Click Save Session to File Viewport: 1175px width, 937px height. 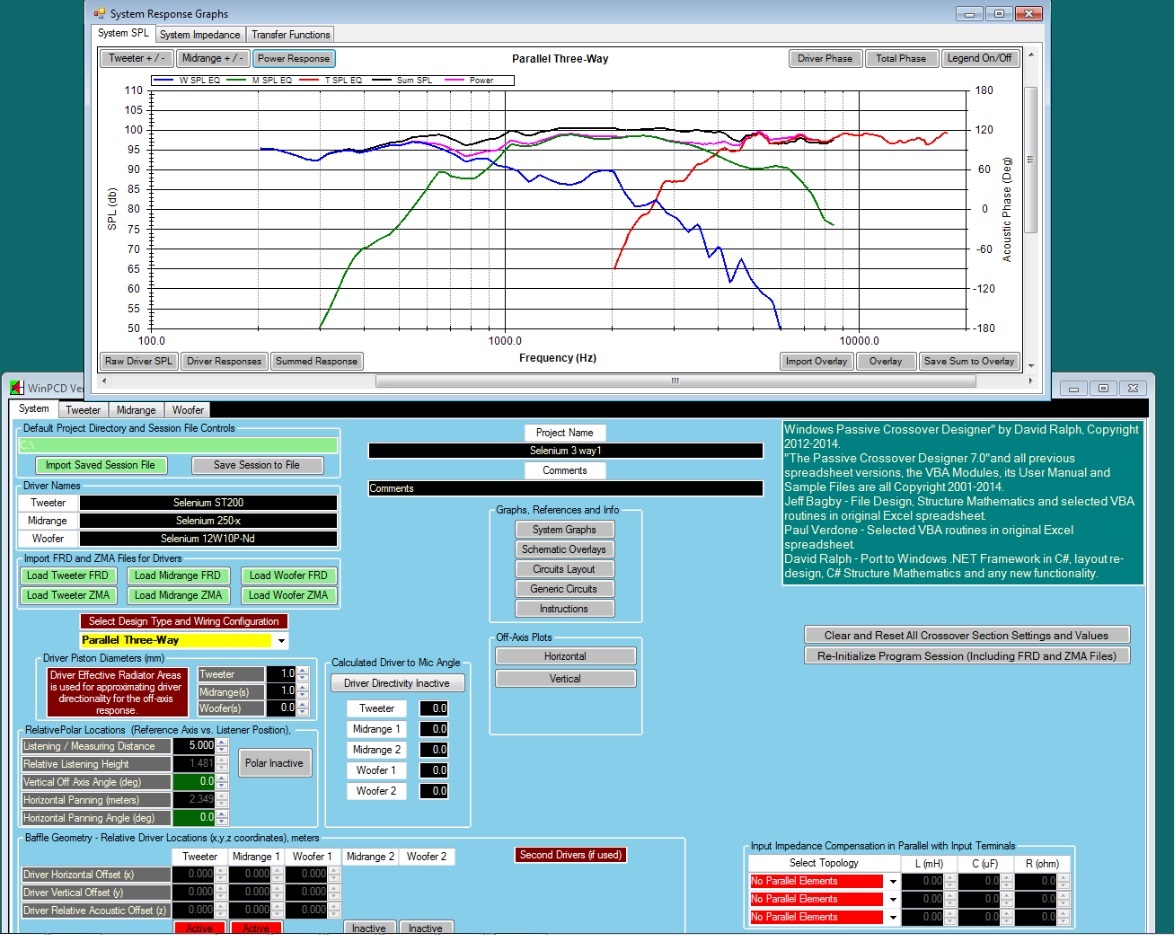click(x=256, y=466)
